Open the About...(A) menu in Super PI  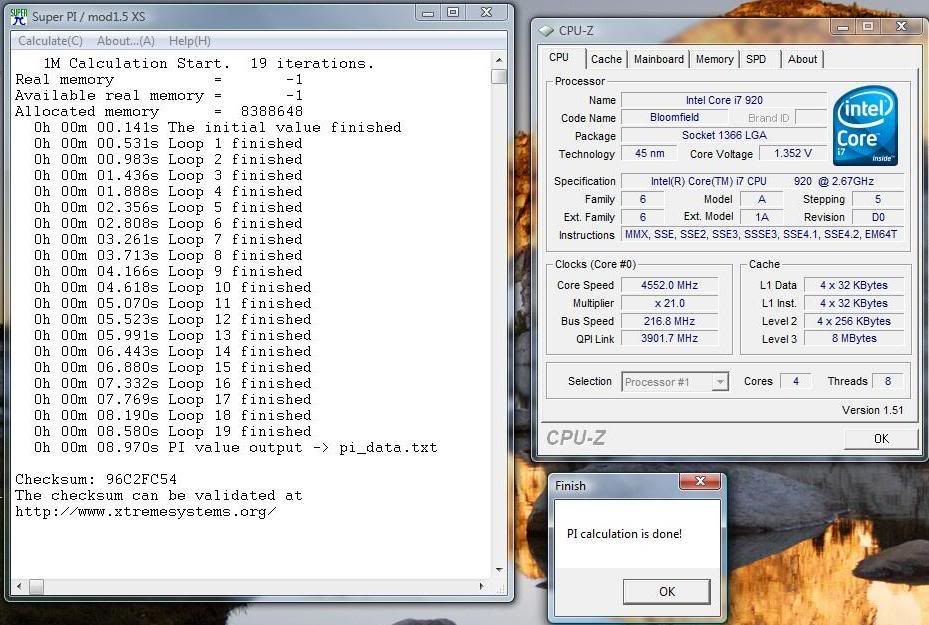(x=125, y=41)
